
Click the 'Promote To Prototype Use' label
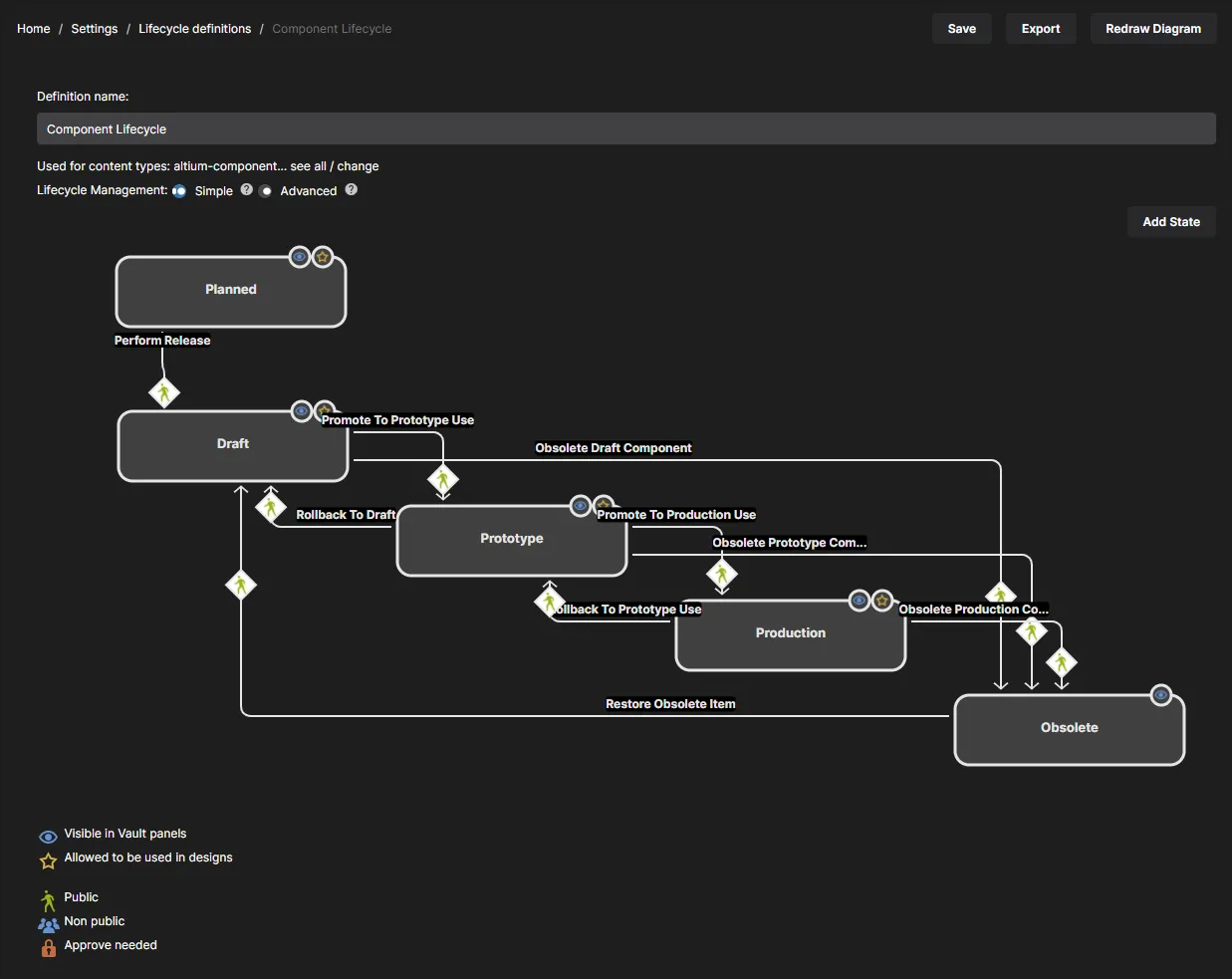tap(397, 420)
